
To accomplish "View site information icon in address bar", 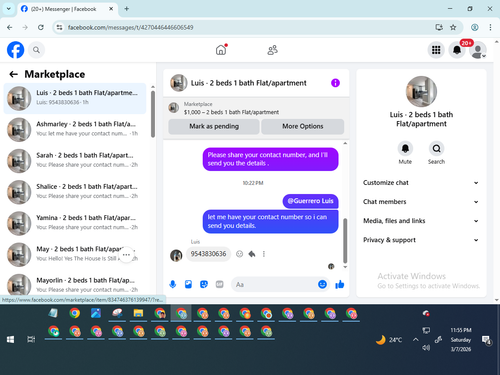I will (59, 27).
